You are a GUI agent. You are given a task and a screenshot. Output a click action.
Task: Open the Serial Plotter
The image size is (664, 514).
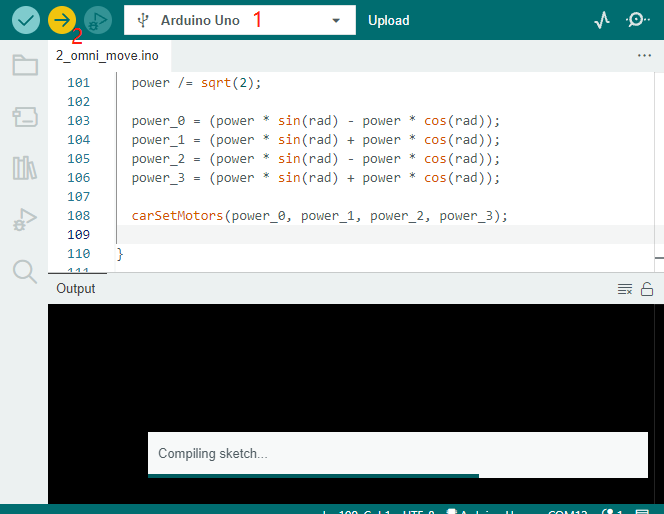(602, 20)
